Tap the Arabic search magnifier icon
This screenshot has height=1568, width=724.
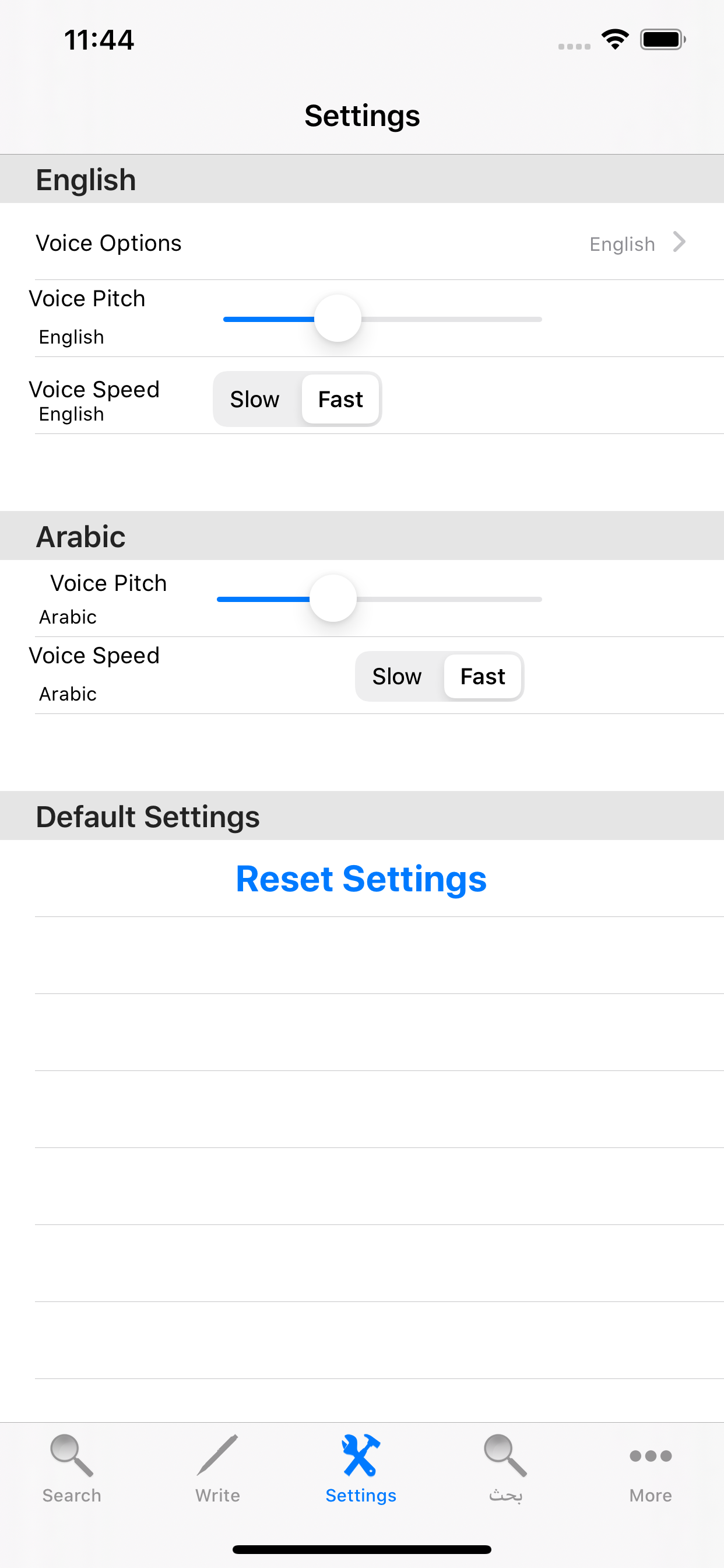click(505, 1455)
